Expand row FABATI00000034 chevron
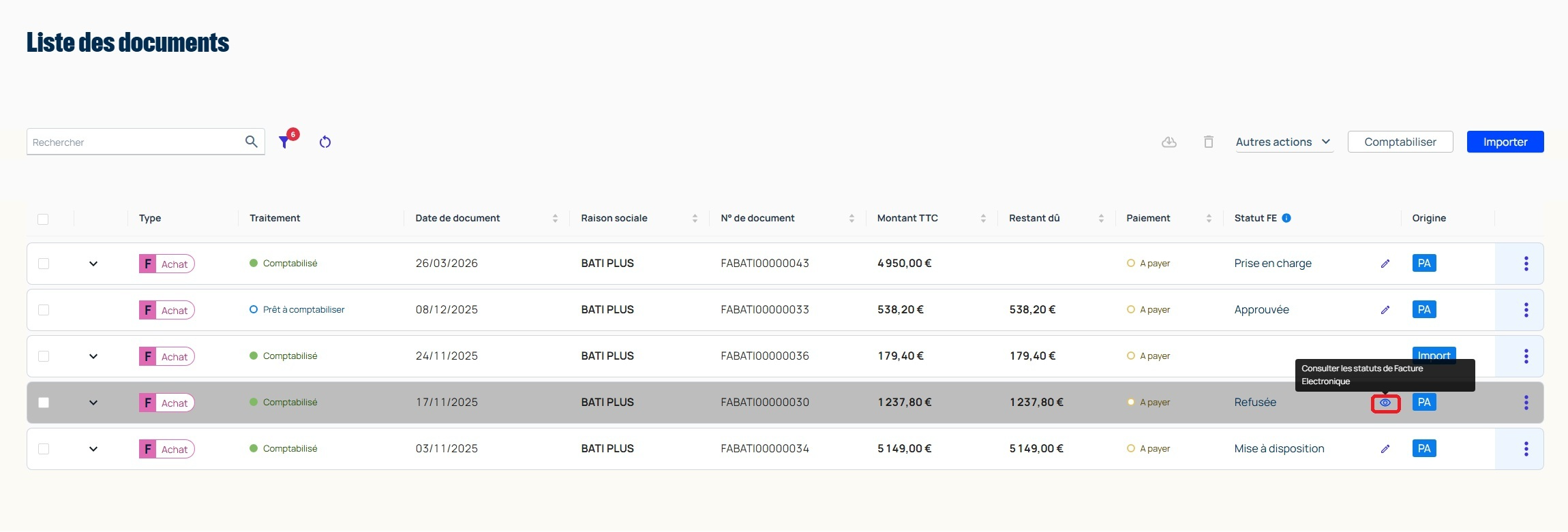Viewport: 1568px width, 532px height. 93,449
